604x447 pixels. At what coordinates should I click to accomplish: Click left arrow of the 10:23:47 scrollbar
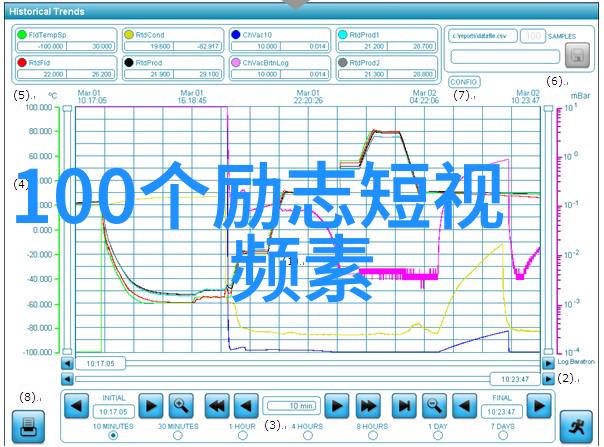67,379
